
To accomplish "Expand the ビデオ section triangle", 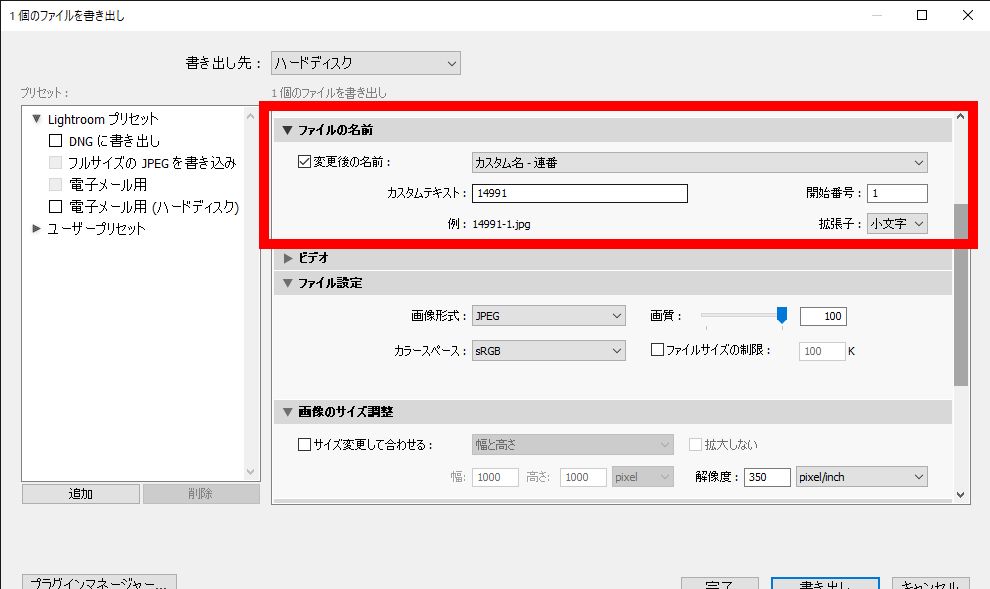I will click(288, 258).
